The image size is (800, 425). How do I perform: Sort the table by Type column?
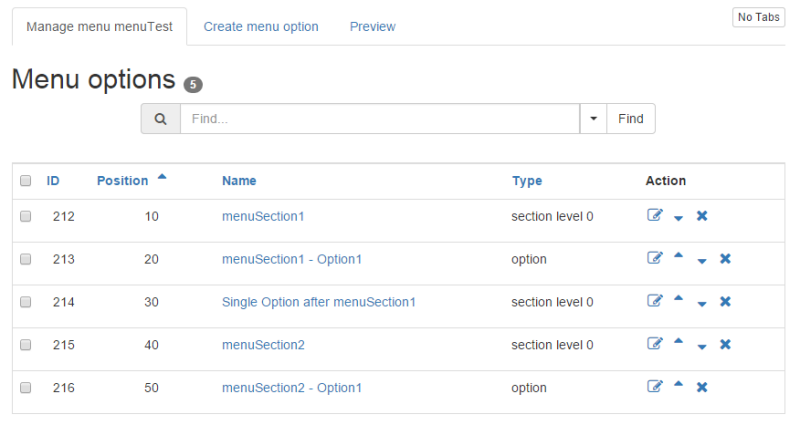pos(527,181)
